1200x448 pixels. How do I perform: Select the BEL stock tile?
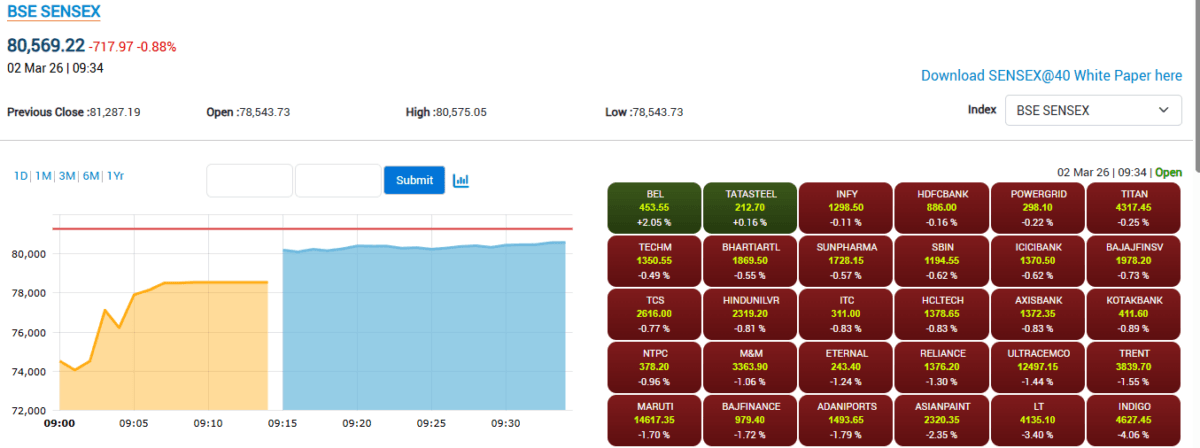pyautogui.click(x=655, y=207)
